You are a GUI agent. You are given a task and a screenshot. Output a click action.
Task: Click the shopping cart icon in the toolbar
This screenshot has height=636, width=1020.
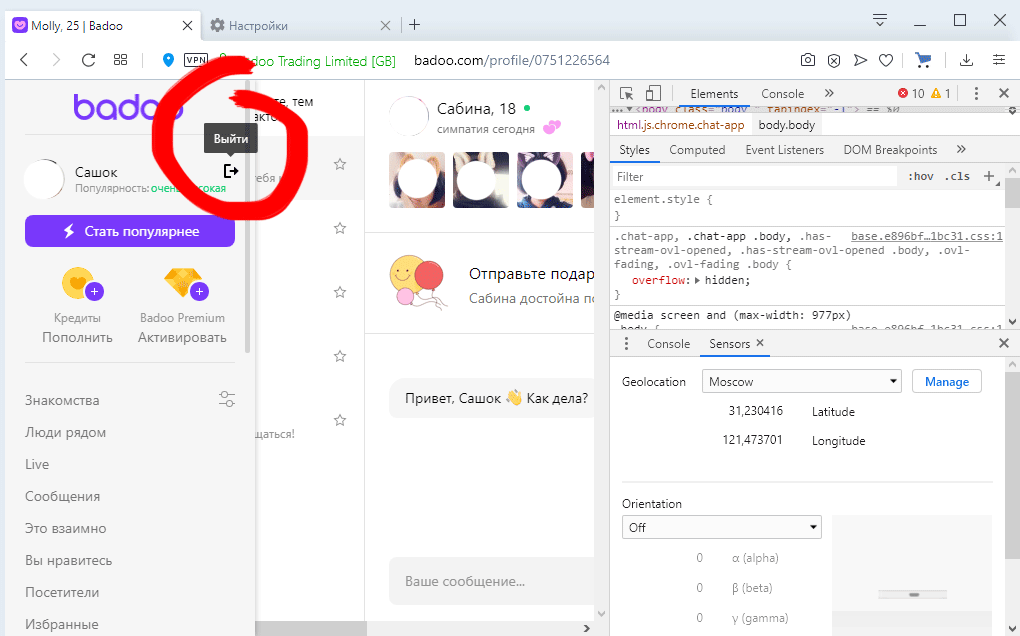click(x=923, y=60)
